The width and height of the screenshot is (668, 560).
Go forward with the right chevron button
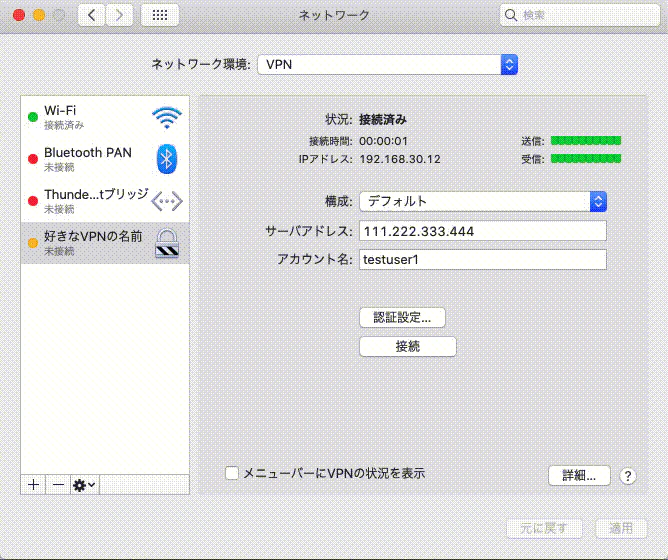click(119, 15)
